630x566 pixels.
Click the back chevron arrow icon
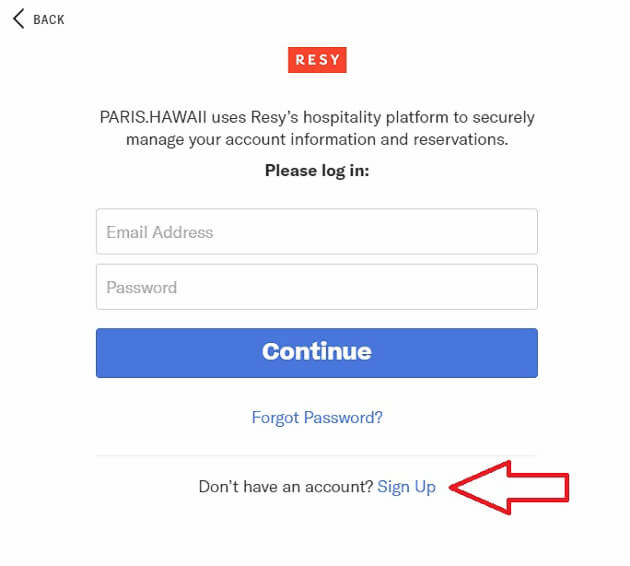click(x=18, y=19)
